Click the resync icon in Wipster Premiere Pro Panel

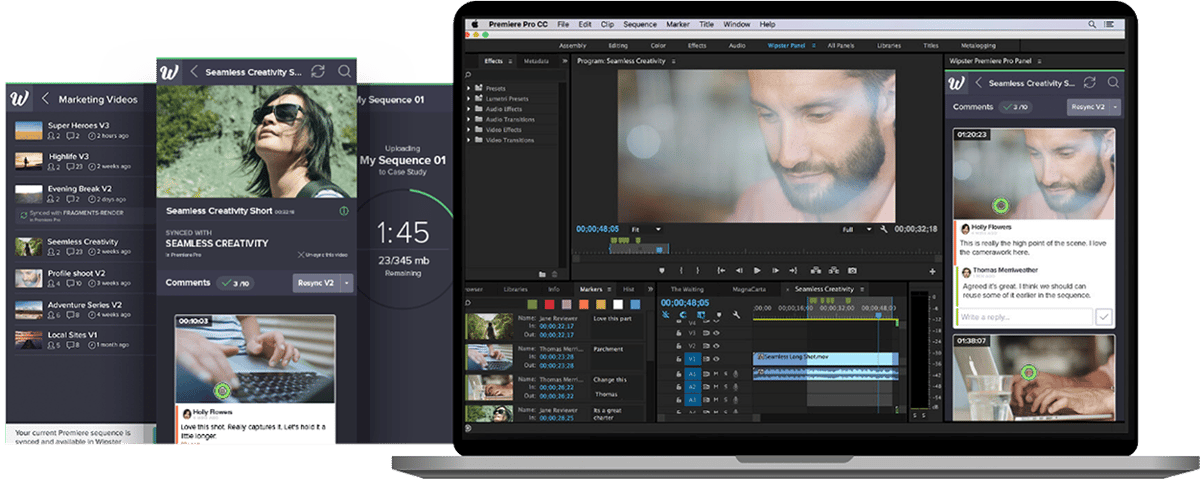click(1090, 83)
